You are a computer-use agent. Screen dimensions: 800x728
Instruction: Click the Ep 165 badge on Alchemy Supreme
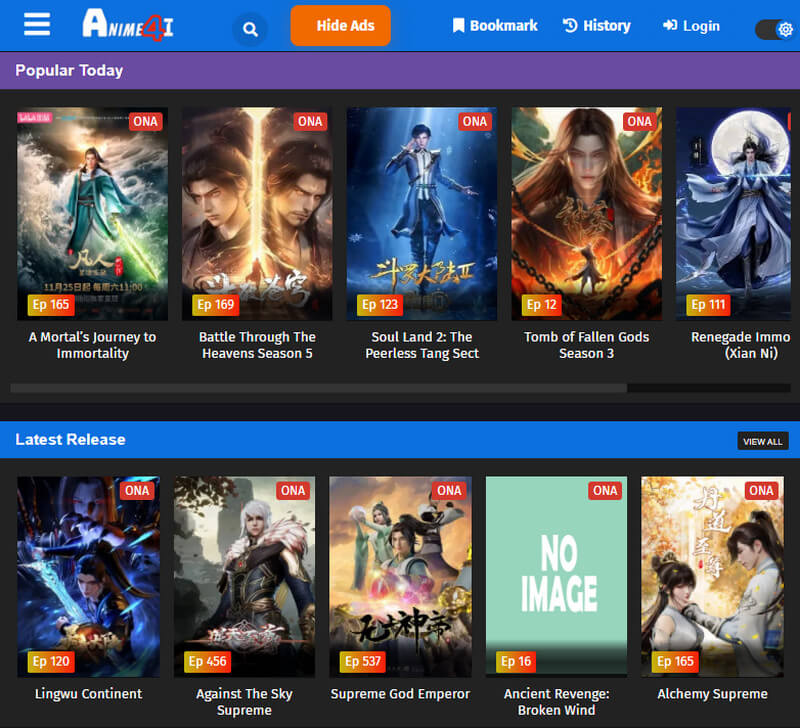pos(675,662)
